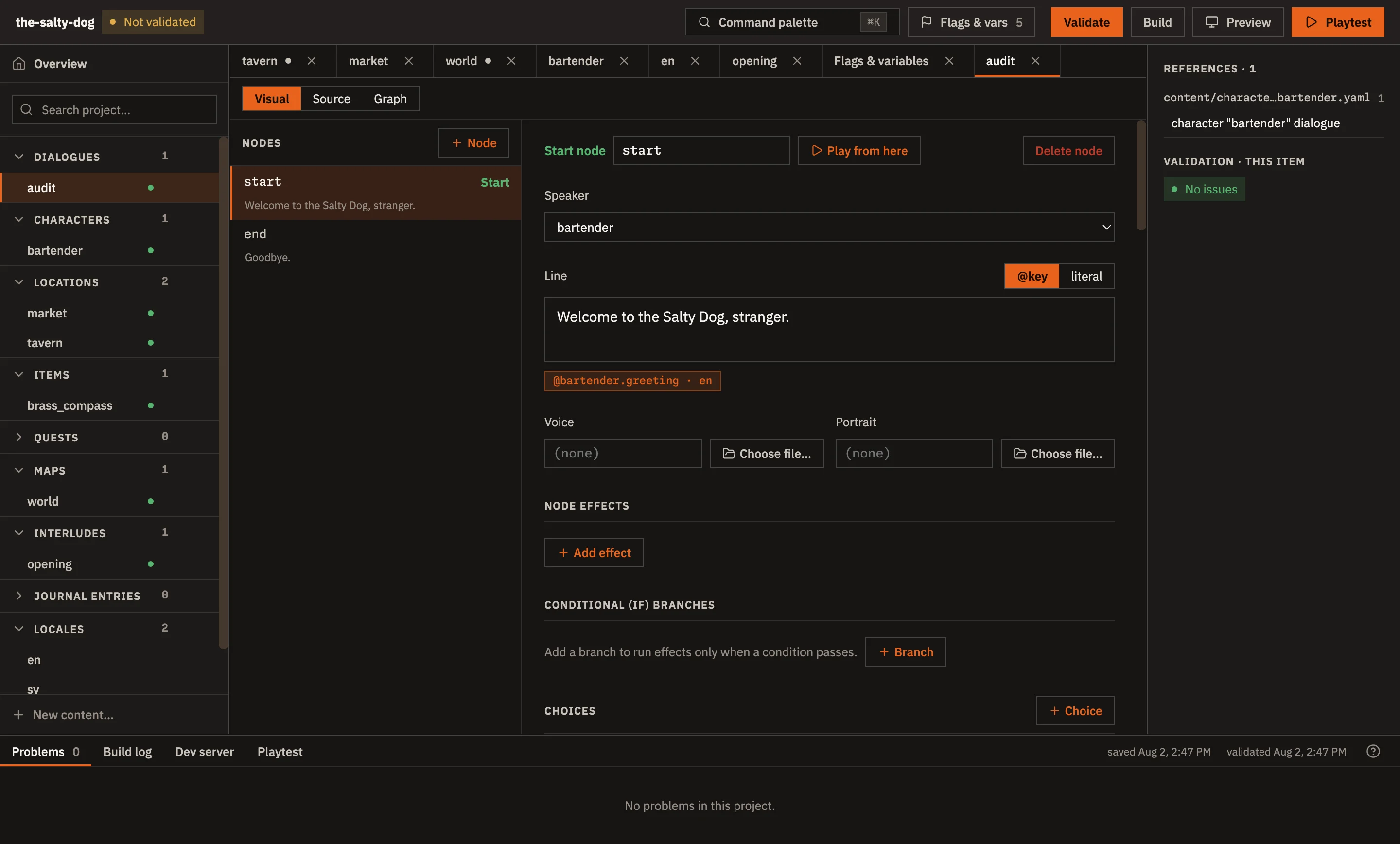Close the opening tab
This screenshot has width=1400, height=844.
click(797, 61)
